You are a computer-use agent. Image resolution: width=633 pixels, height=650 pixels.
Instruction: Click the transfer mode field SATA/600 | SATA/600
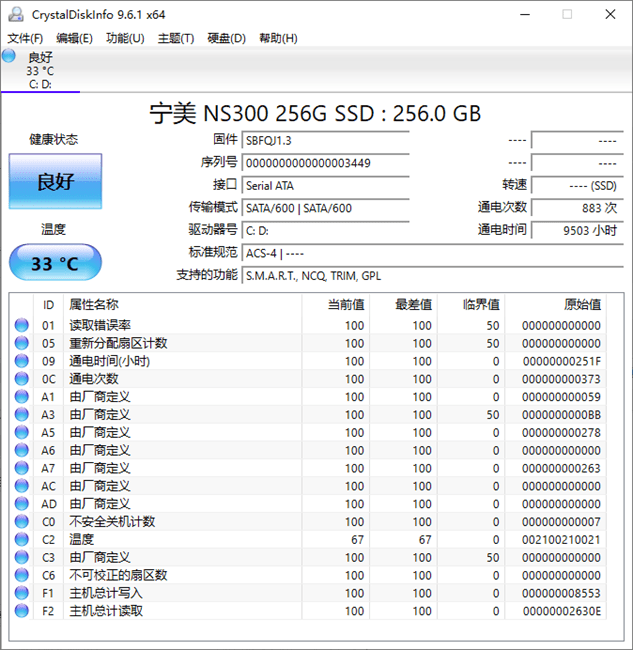pyautogui.click(x=326, y=208)
